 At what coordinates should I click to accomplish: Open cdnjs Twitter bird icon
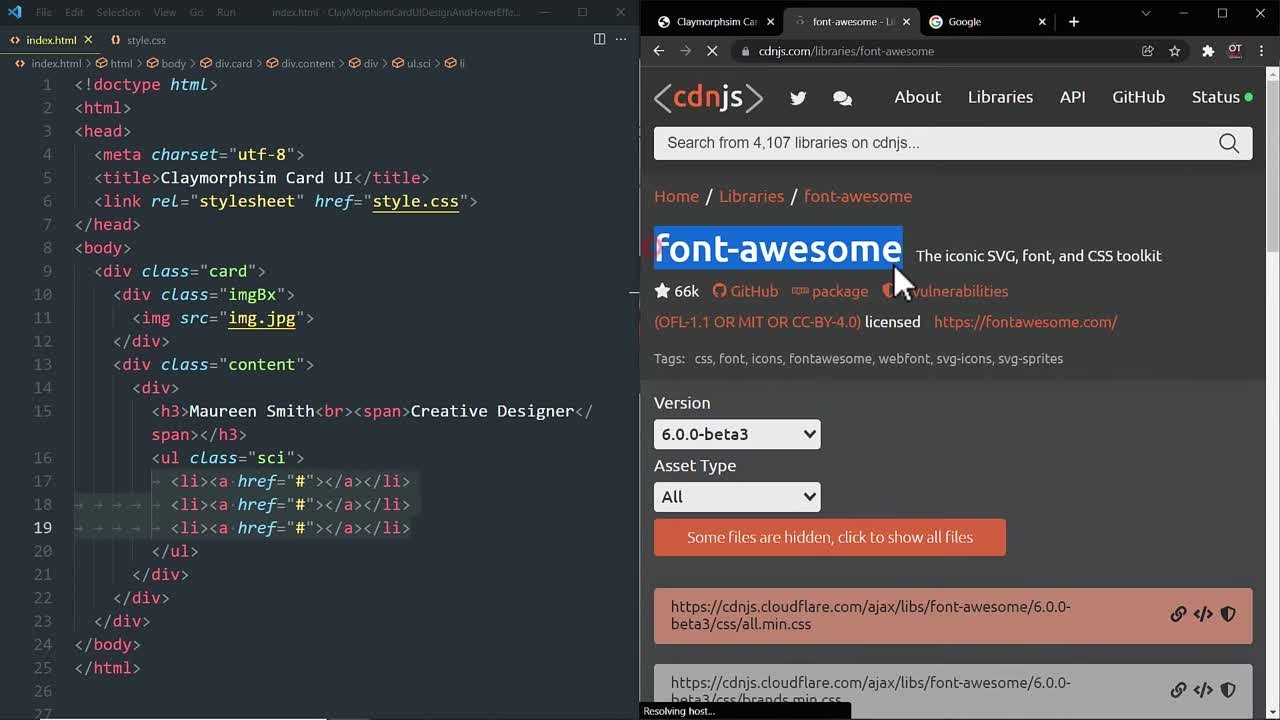click(x=798, y=98)
